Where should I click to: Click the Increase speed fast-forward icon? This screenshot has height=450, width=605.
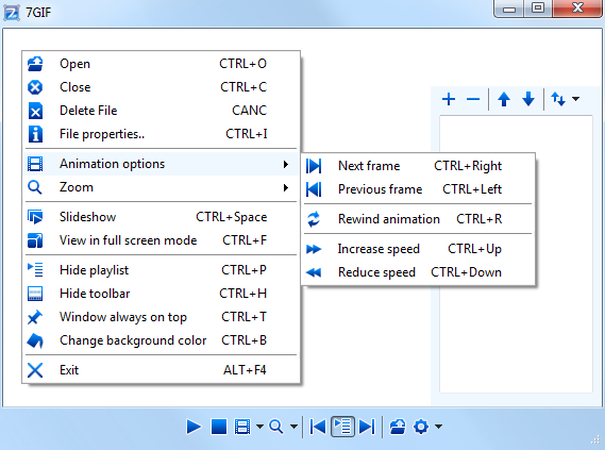coord(313,249)
